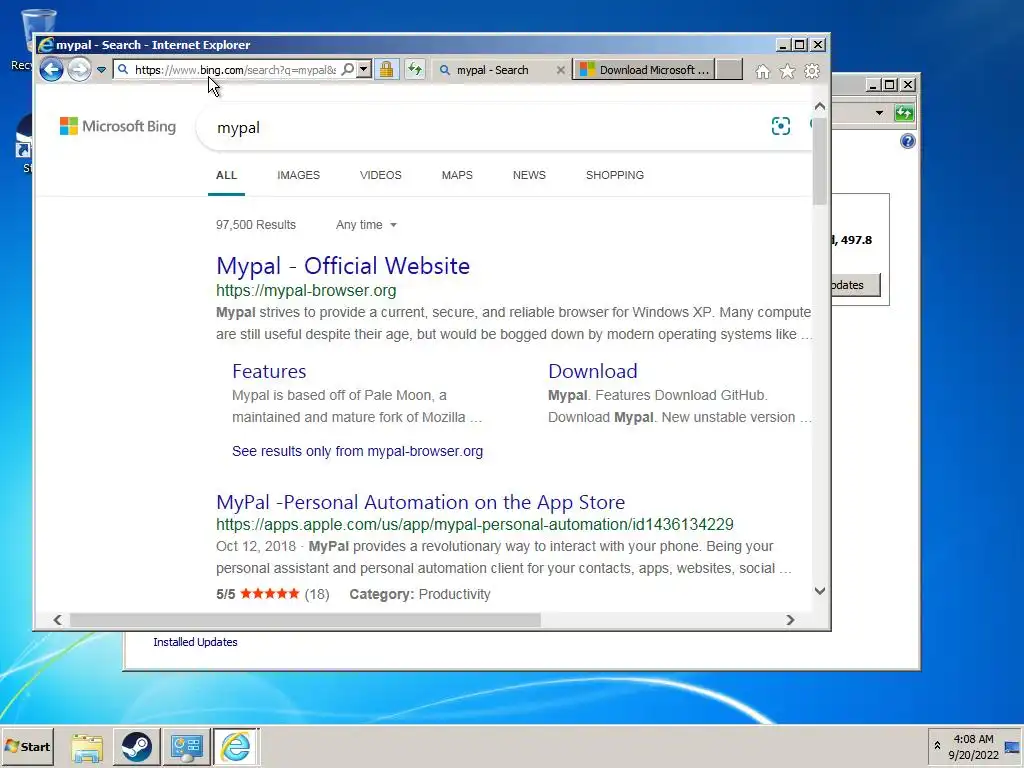
Task: Select the MAPS search tab
Action: (x=457, y=175)
